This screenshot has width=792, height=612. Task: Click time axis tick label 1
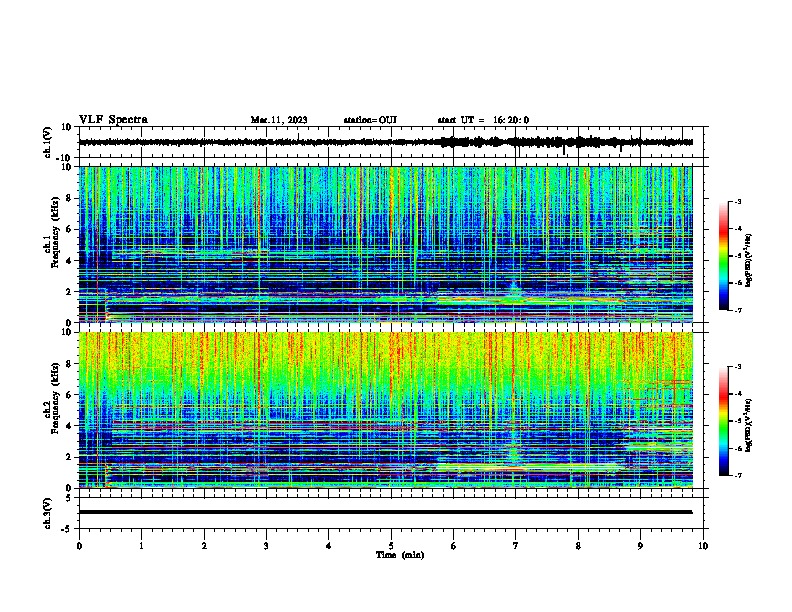coord(141,546)
